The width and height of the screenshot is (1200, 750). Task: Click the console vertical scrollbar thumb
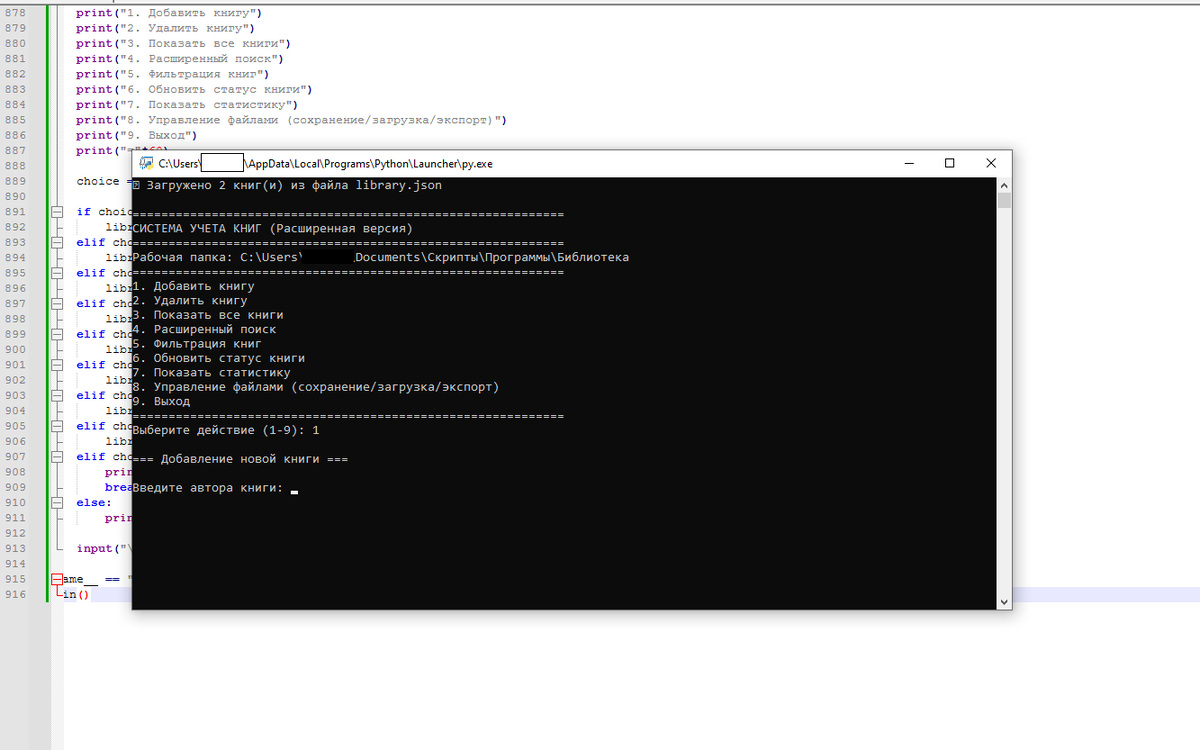click(1004, 200)
